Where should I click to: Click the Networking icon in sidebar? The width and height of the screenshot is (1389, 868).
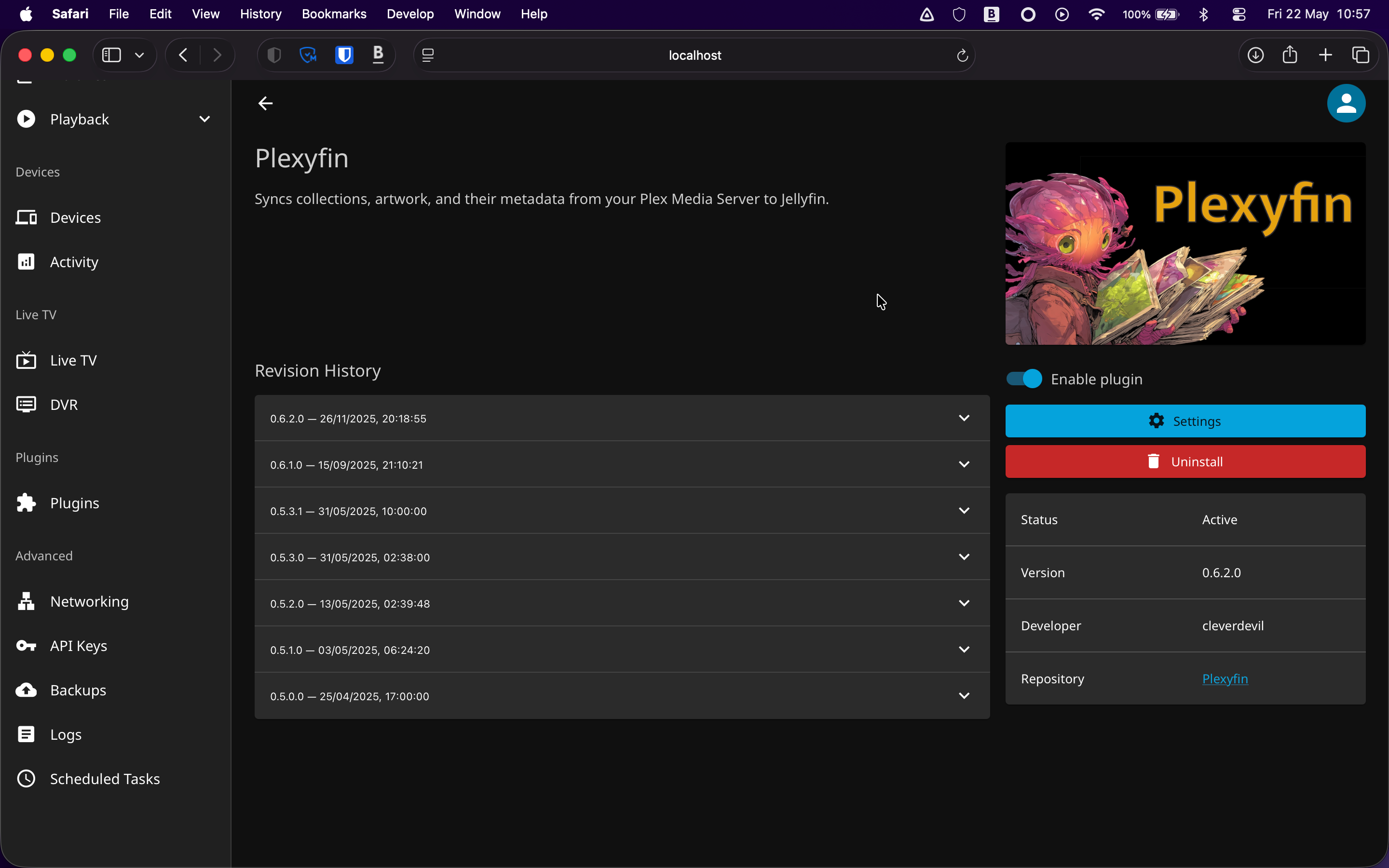pos(26,601)
